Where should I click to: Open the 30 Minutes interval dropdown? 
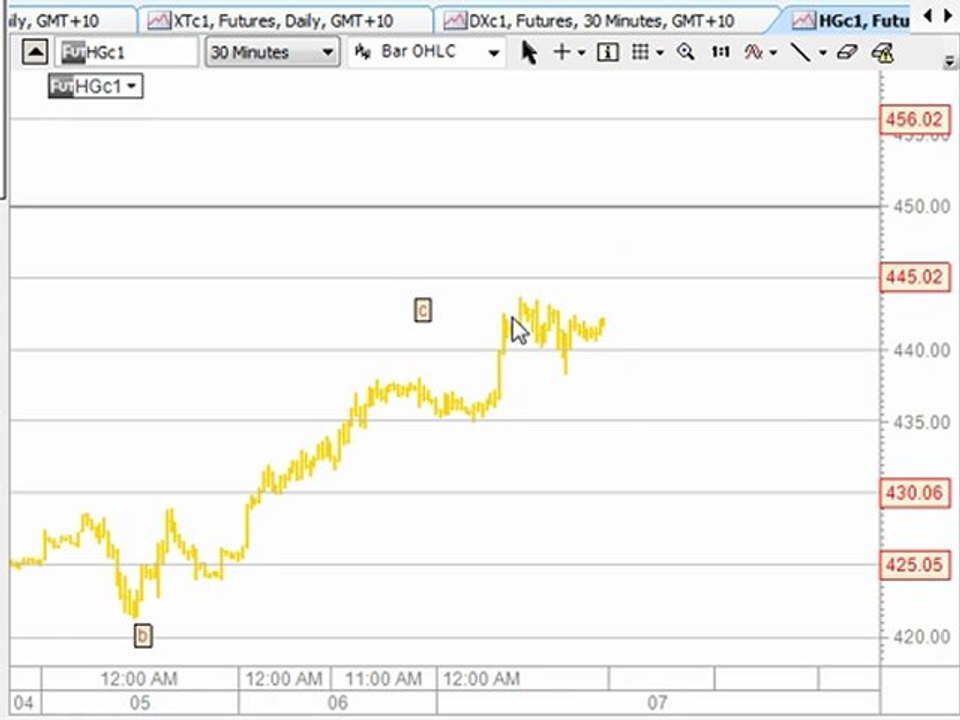tap(272, 52)
